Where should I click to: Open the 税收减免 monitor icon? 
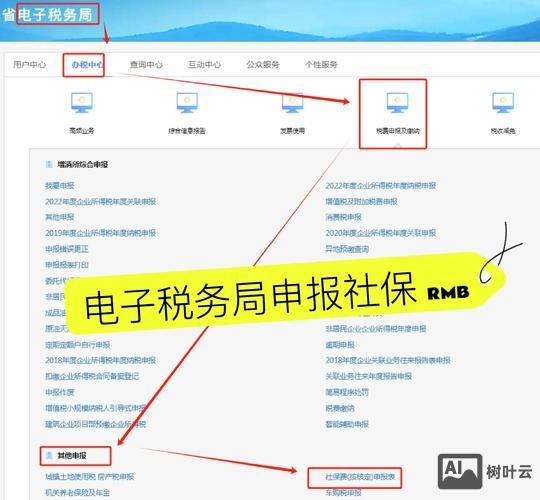(503, 102)
